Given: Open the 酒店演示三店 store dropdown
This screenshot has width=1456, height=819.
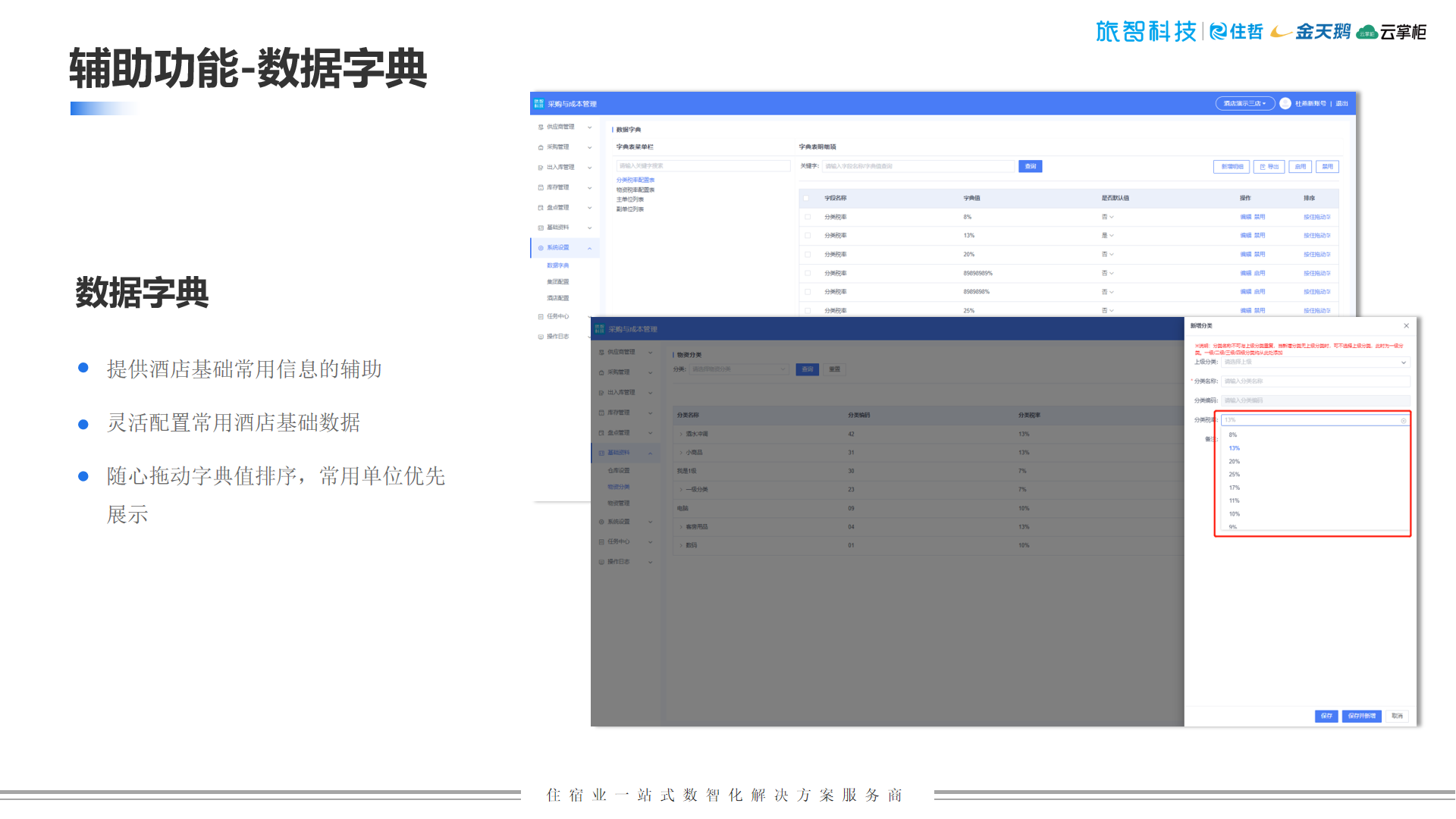Looking at the screenshot, I should tap(1244, 104).
